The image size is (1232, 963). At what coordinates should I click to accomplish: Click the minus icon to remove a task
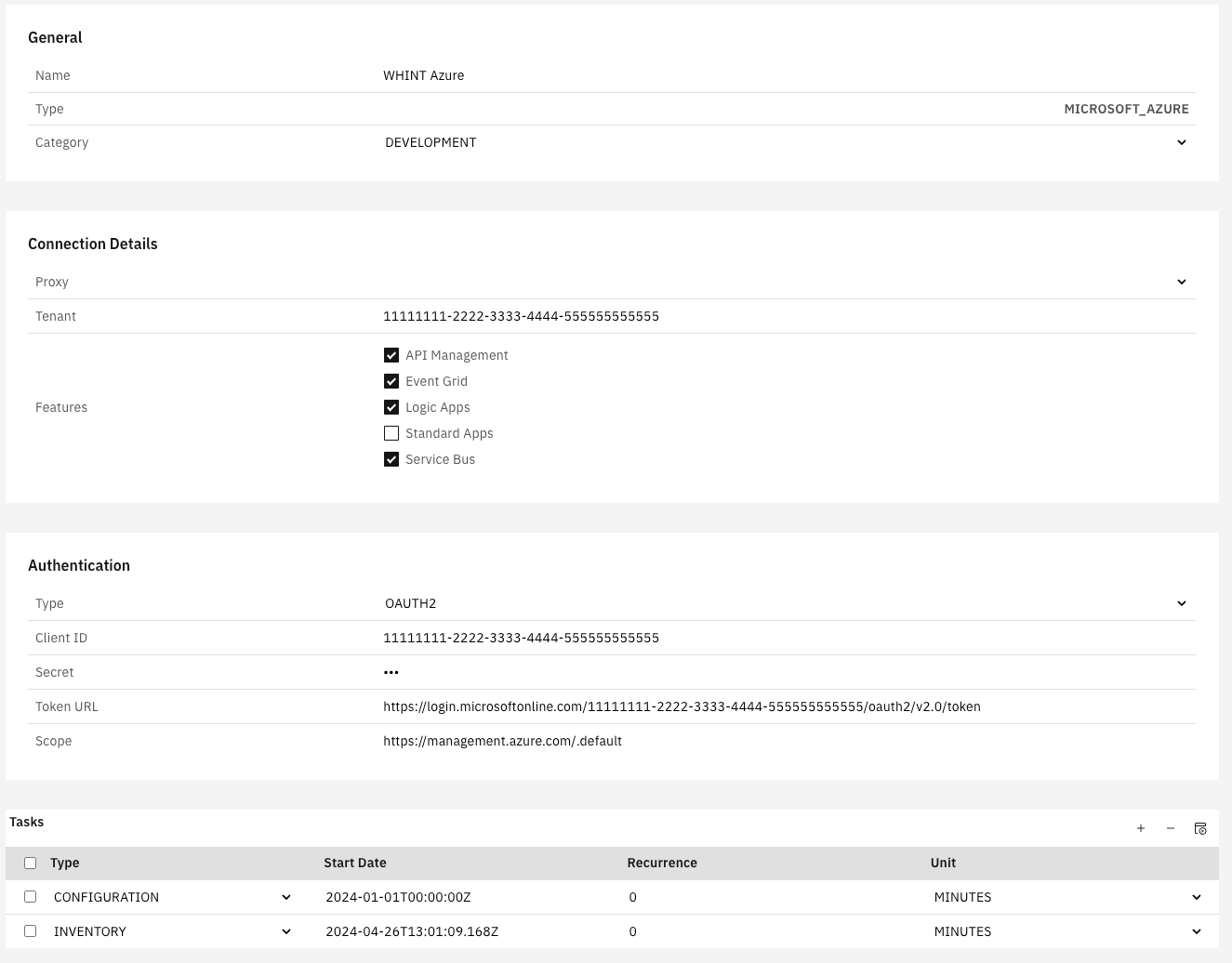pos(1171,828)
